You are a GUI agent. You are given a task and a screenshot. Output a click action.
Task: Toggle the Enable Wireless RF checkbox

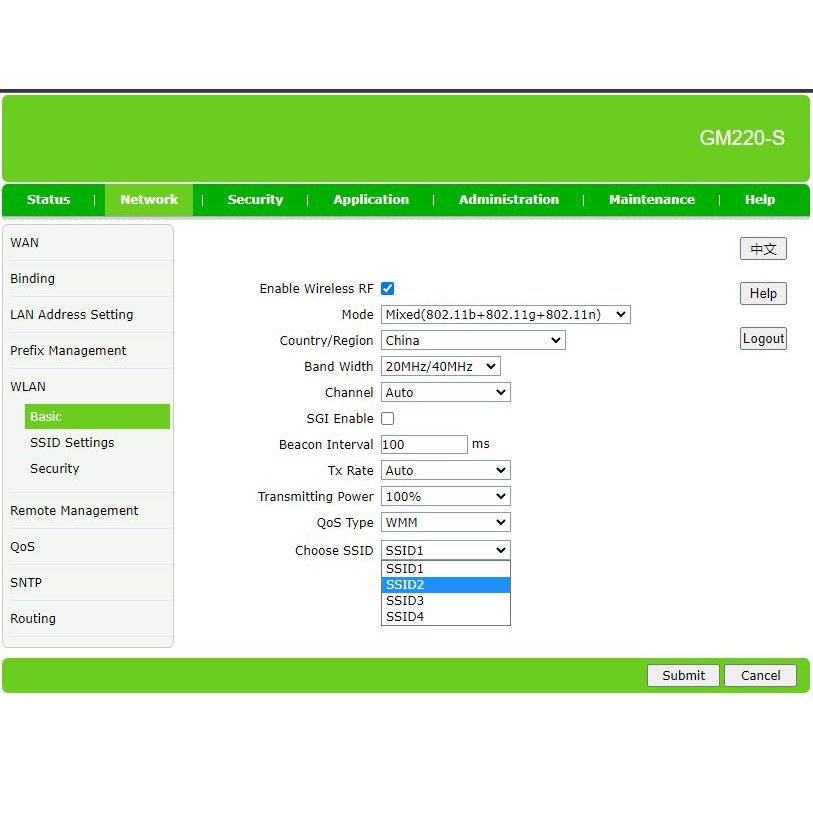388,288
